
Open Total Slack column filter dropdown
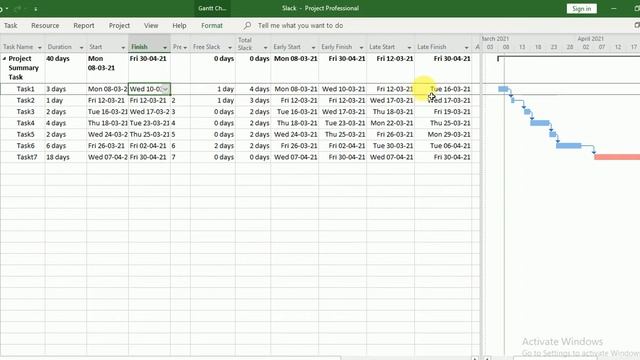265,47
